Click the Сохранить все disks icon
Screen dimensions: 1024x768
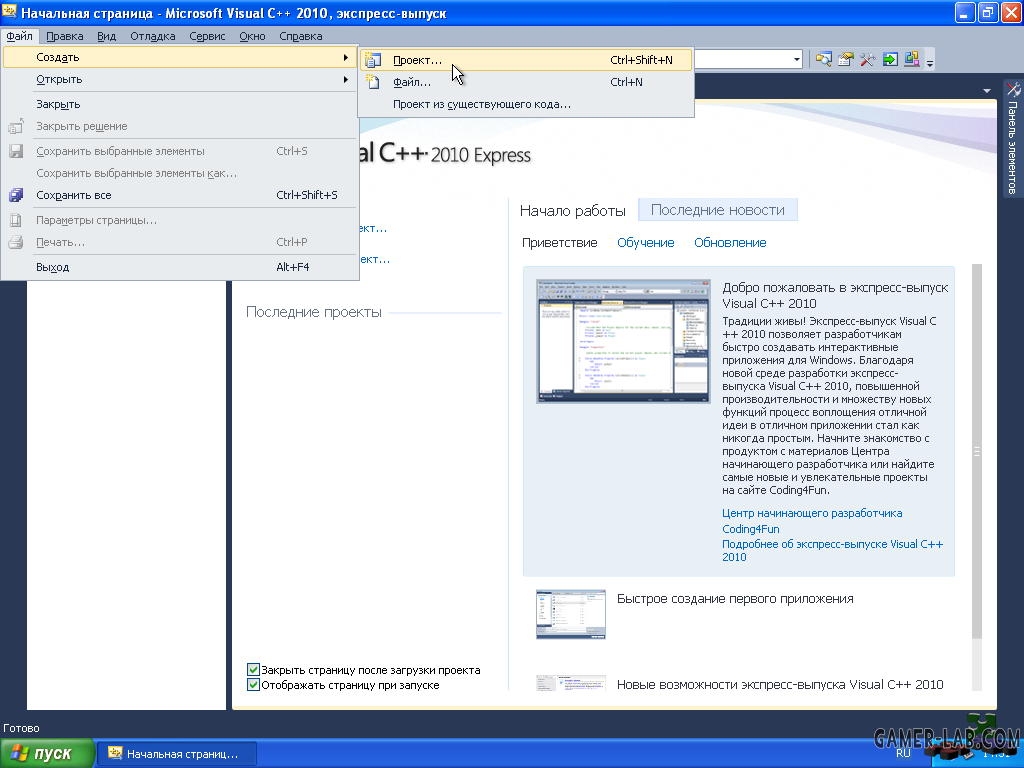tap(16, 195)
